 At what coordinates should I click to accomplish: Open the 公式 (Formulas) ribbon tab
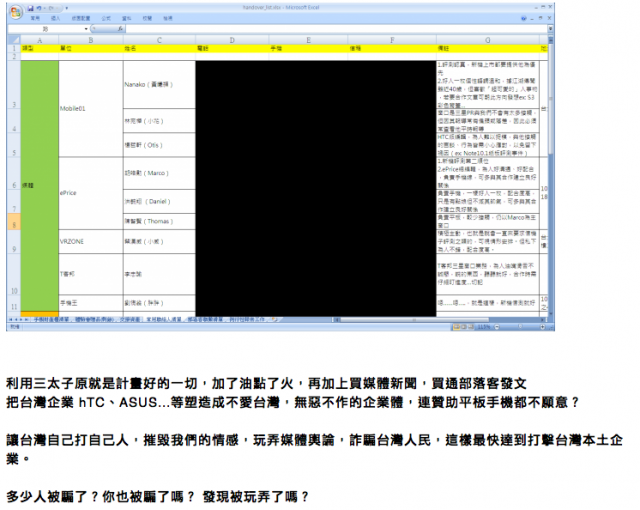point(106,18)
